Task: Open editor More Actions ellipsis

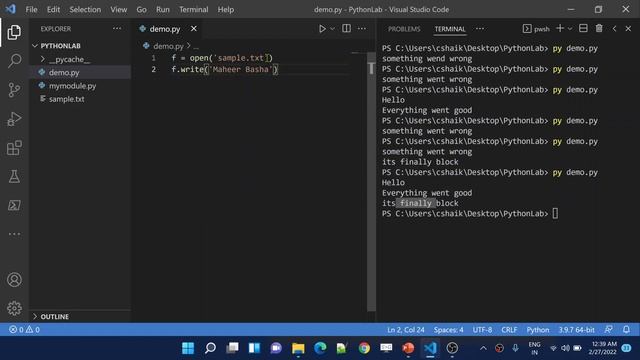Action: coord(362,29)
